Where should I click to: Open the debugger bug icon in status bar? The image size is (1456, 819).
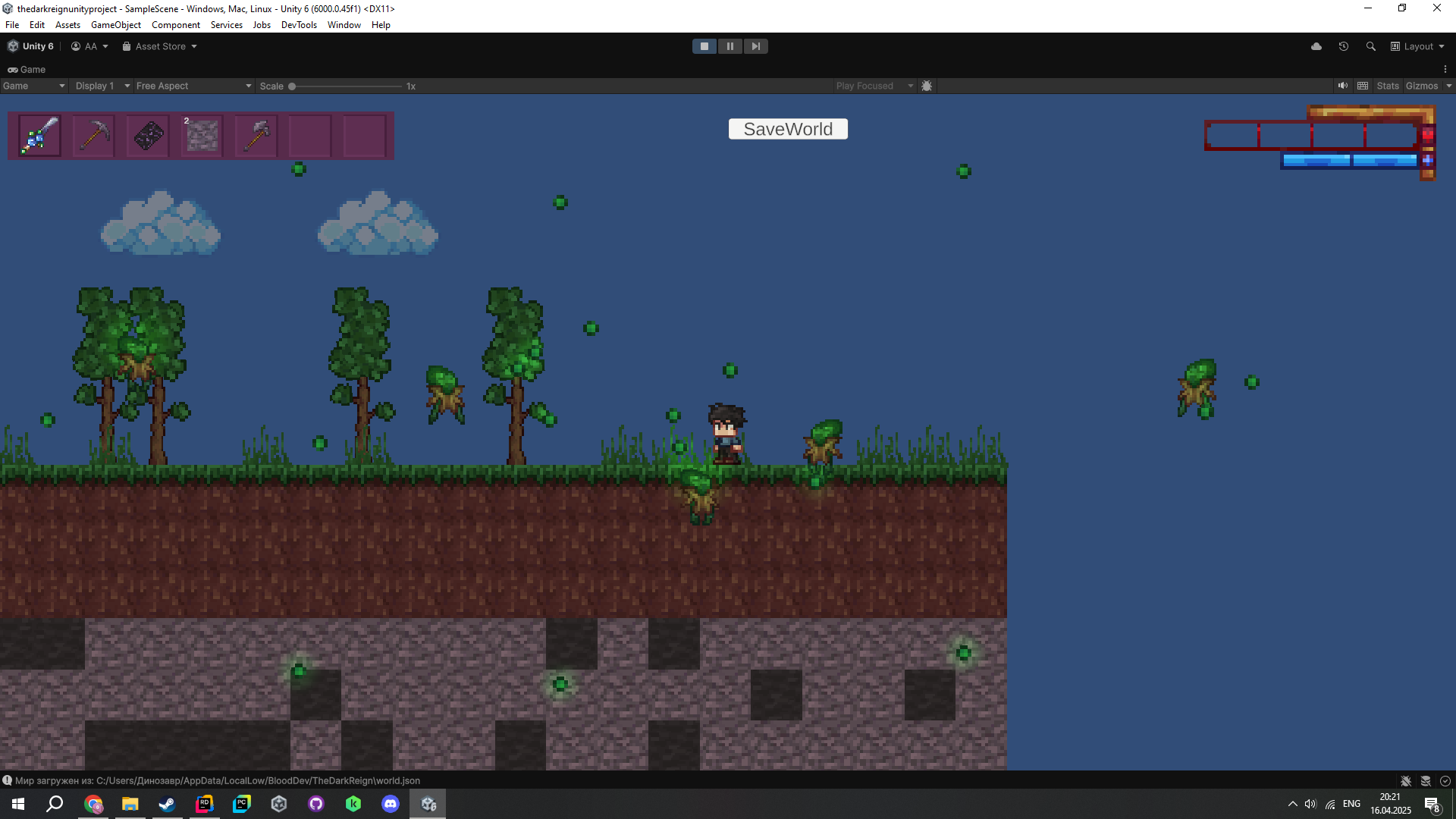pyautogui.click(x=1406, y=781)
